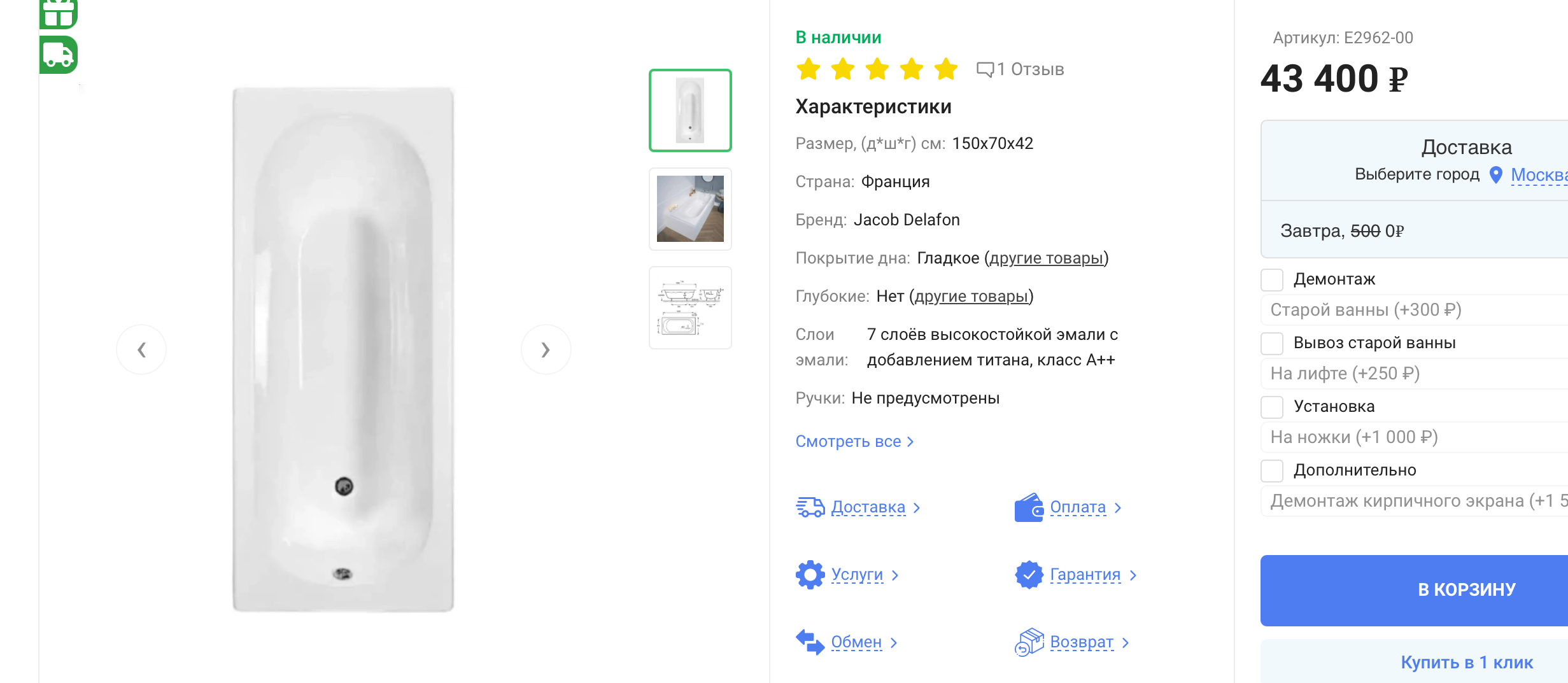Check the Вывоз старой ванны option
Image resolution: width=1568 pixels, height=683 pixels.
[x=1272, y=343]
